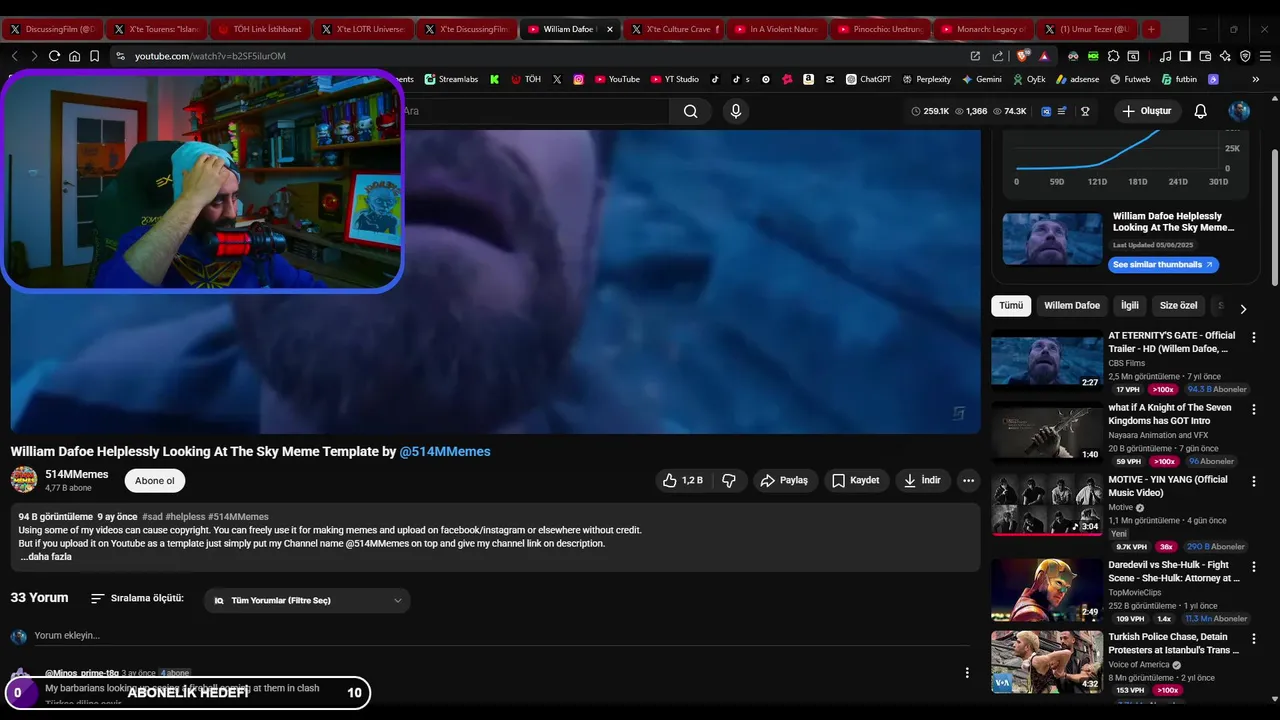The width and height of the screenshot is (1280, 720).
Task: Open AT ETERNITY'S GATE trailer thumbnail
Action: (1047, 360)
